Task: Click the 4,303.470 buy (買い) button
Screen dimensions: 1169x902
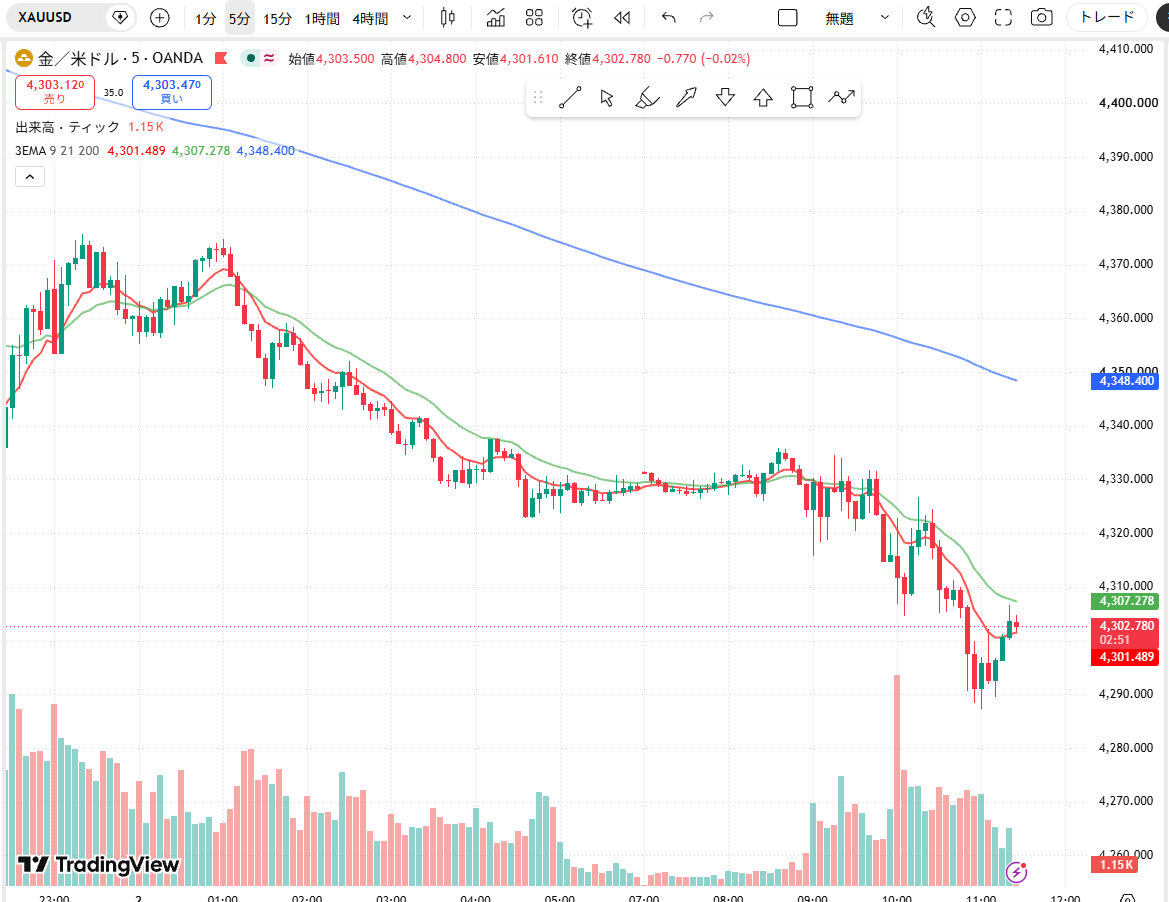Action: [x=172, y=92]
